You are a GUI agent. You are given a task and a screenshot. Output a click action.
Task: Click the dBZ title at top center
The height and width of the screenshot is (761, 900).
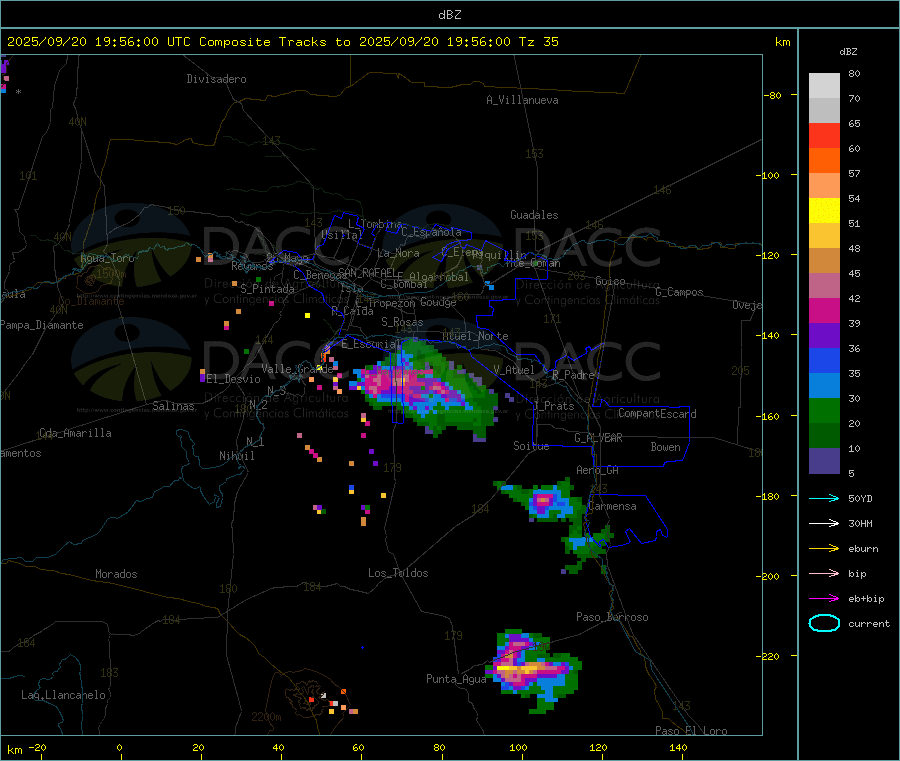pyautogui.click(x=449, y=15)
